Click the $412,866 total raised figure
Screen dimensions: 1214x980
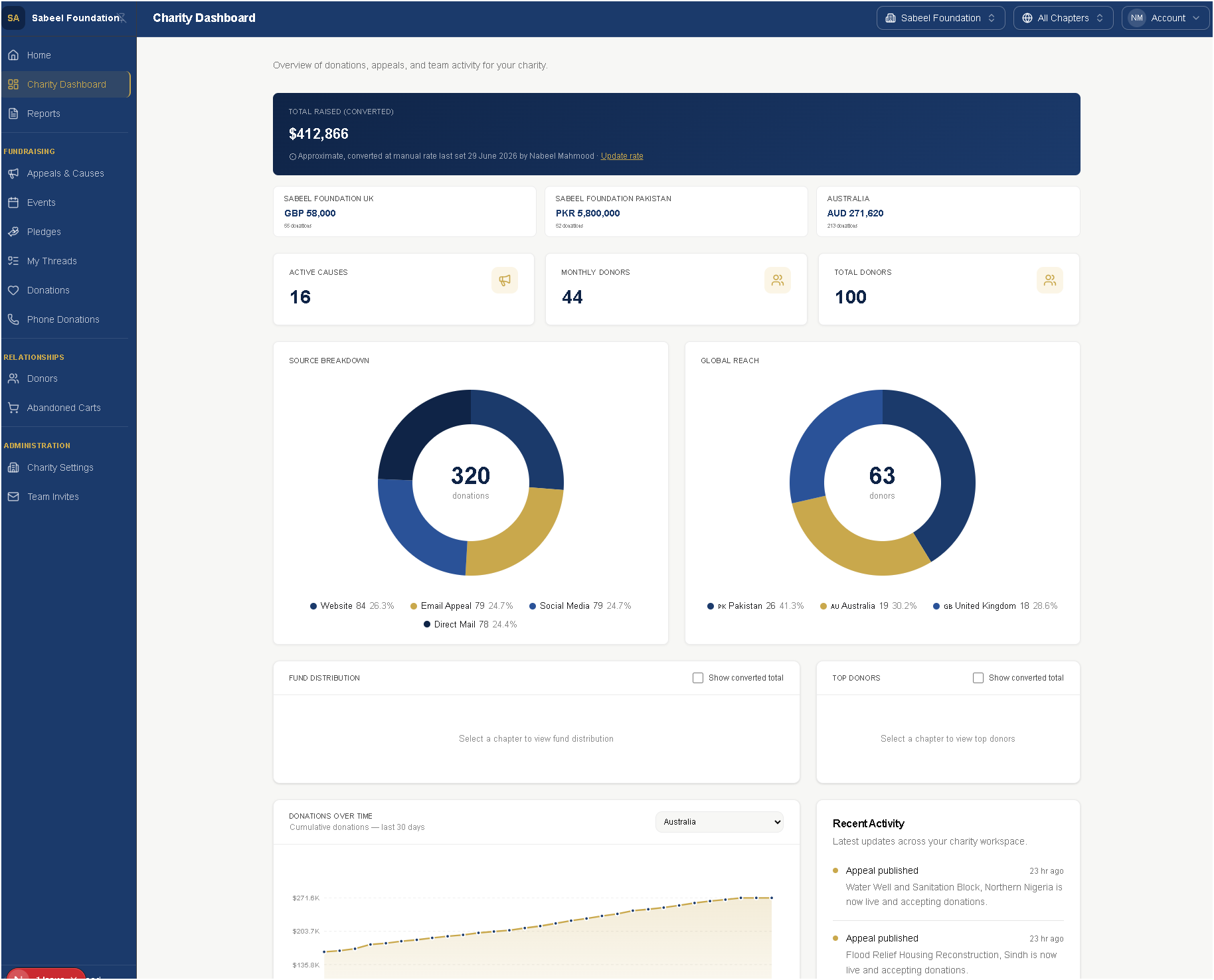coord(319,134)
